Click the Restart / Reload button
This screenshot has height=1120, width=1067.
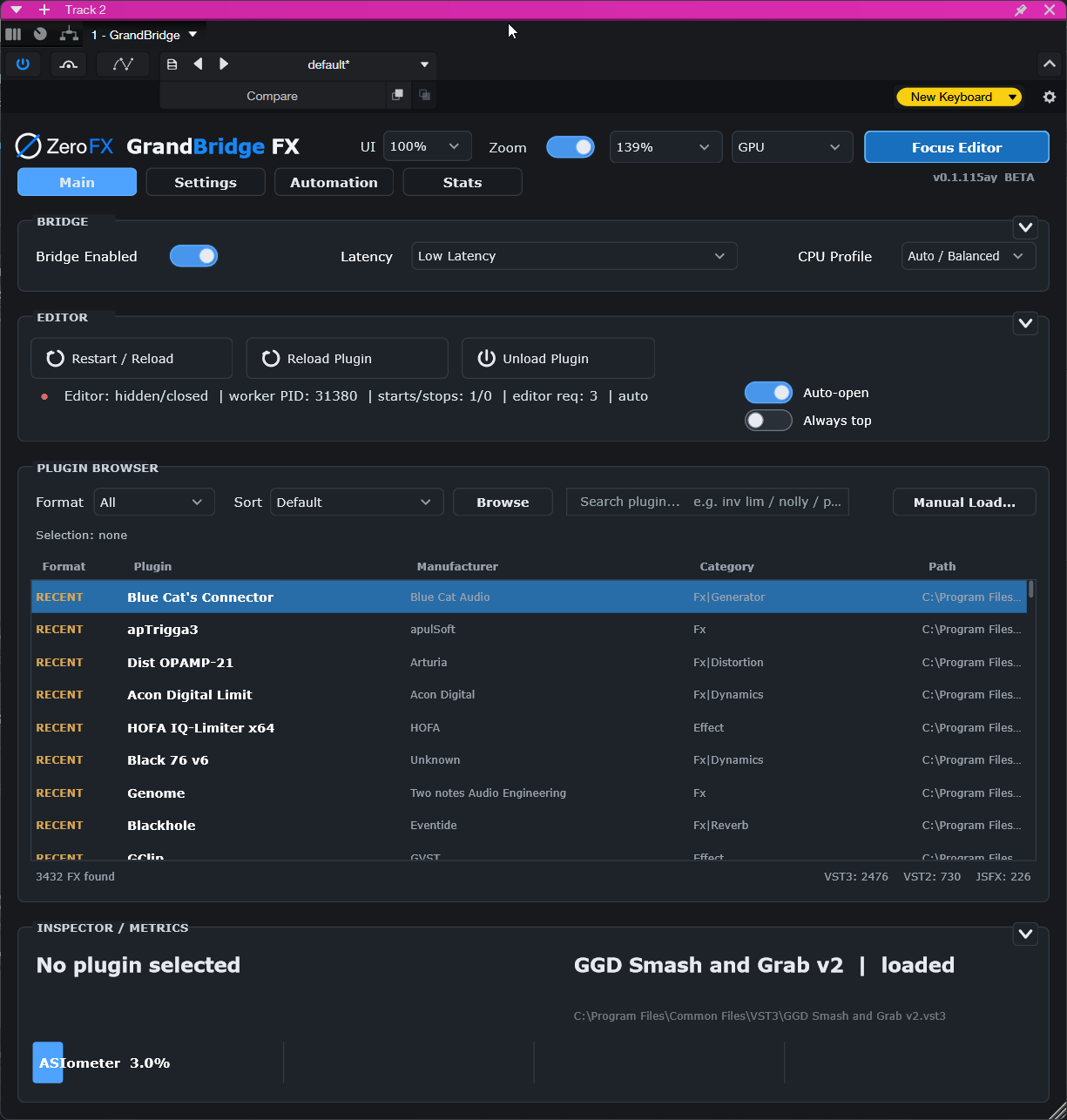(x=132, y=358)
